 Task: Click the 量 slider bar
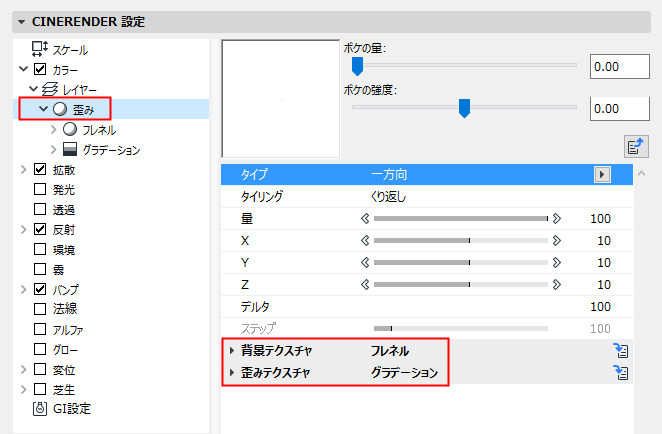pos(461,219)
